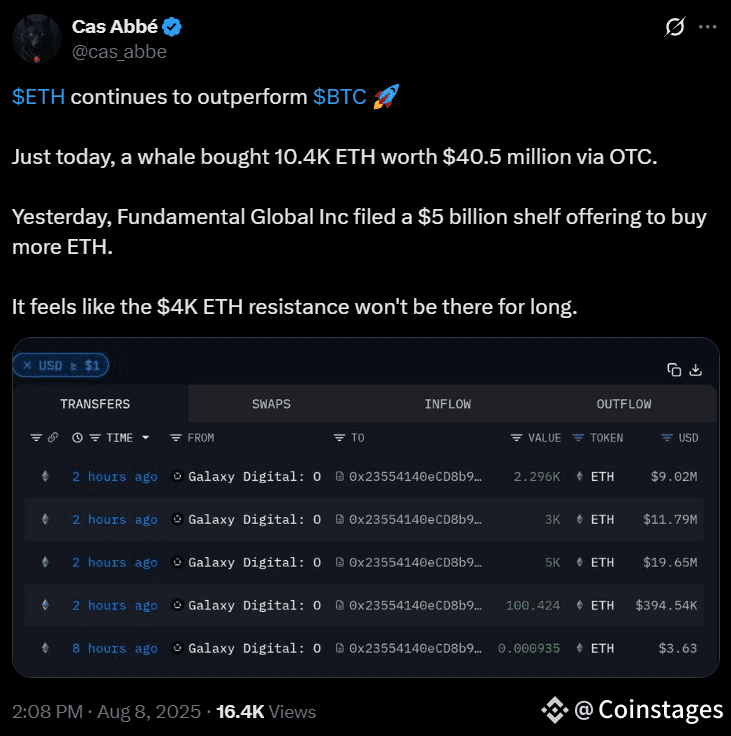Open the $BTC cashtag link

(x=339, y=97)
